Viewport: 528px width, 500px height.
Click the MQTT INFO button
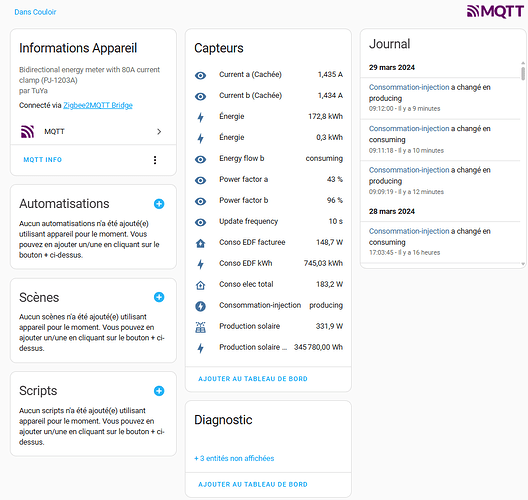click(43, 160)
